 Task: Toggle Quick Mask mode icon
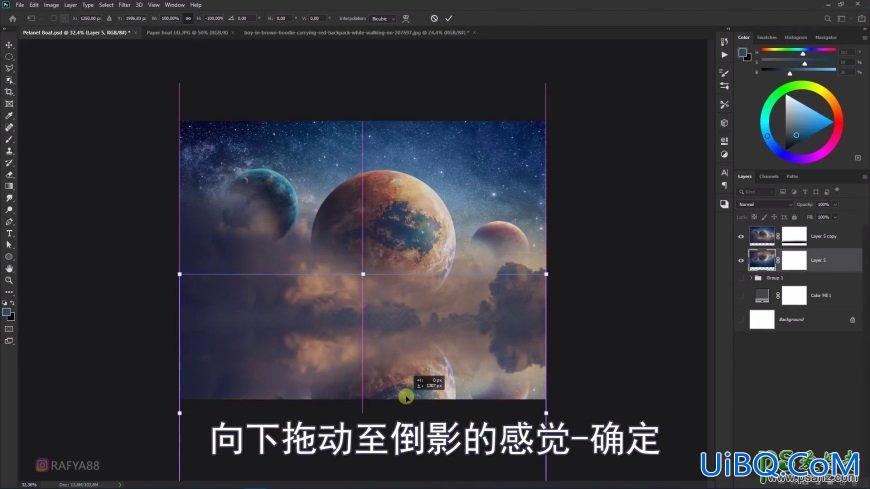tap(9, 329)
